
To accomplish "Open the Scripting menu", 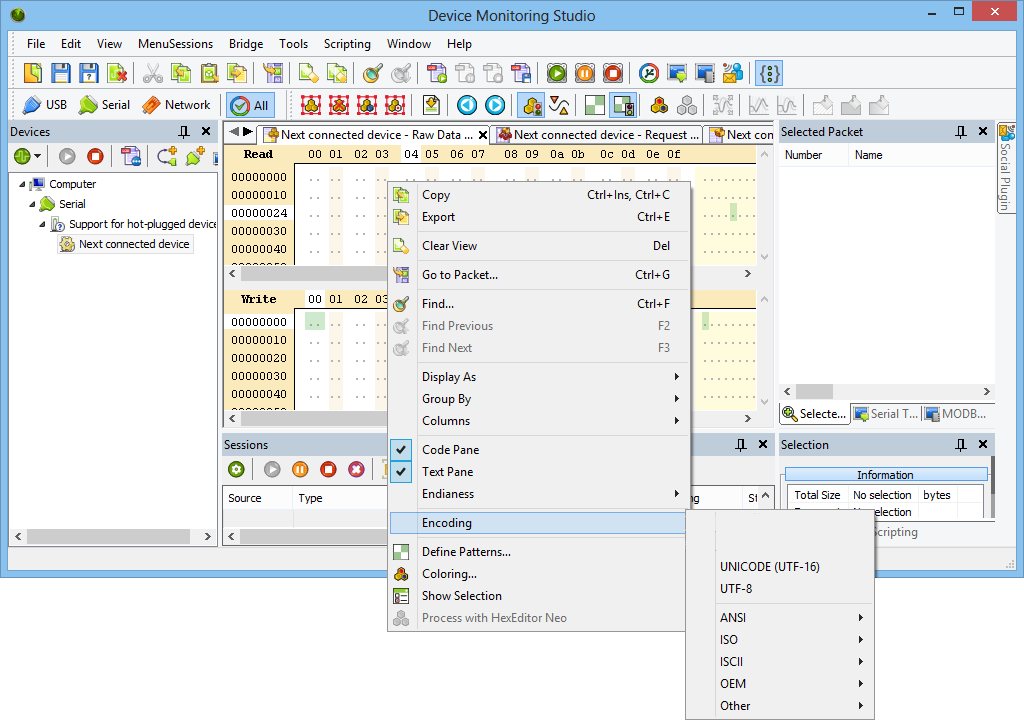I will [347, 44].
